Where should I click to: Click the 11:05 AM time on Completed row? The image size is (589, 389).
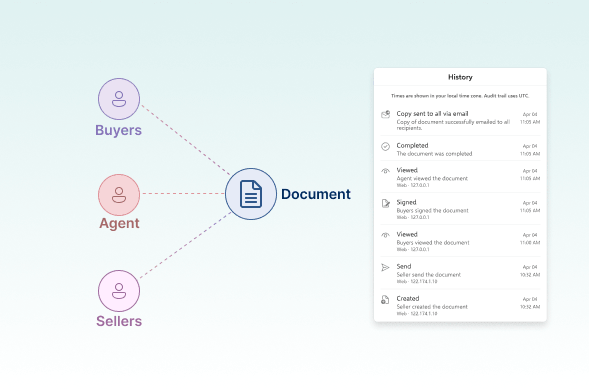530,154
